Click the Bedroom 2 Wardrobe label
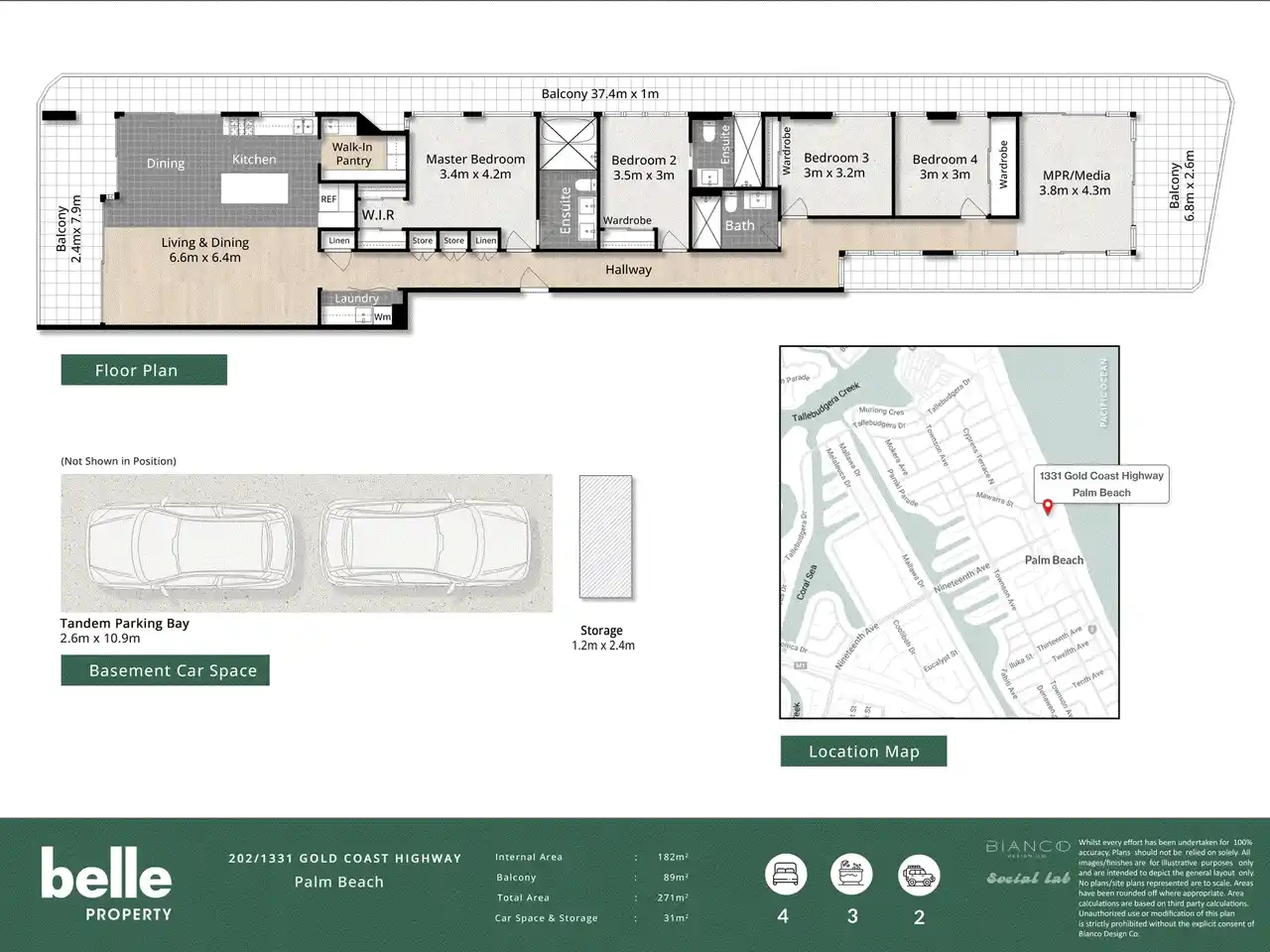Screen dimensions: 1270x952 coord(627,221)
